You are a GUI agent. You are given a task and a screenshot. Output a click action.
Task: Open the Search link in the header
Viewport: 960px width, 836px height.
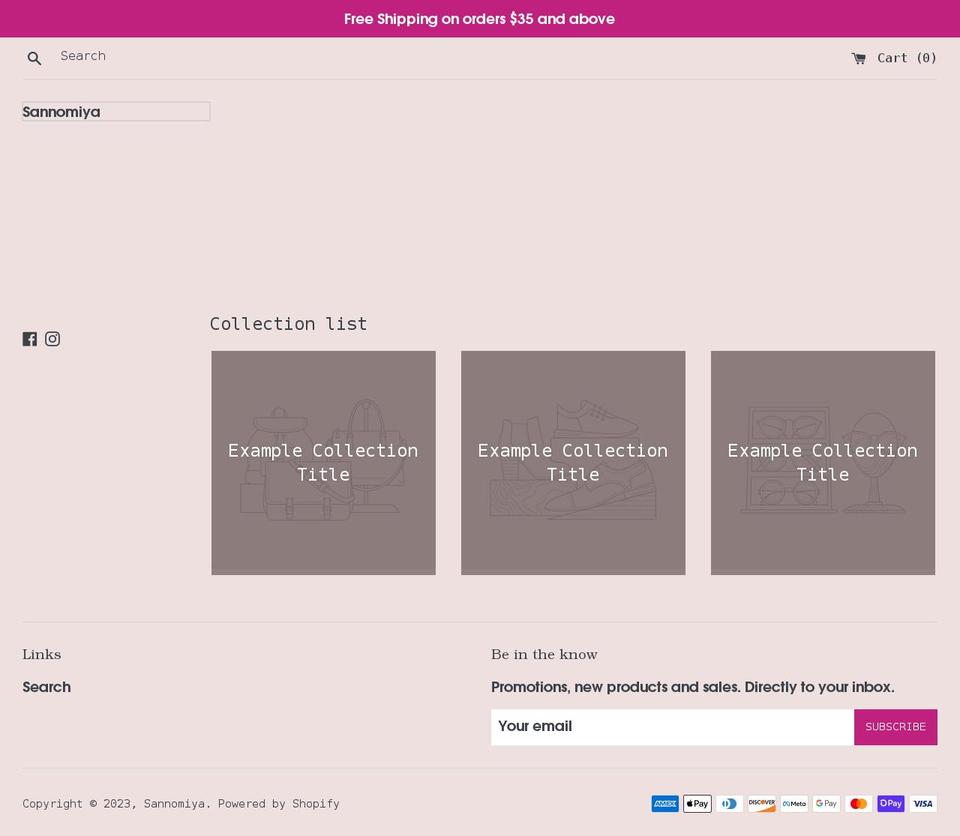click(83, 55)
